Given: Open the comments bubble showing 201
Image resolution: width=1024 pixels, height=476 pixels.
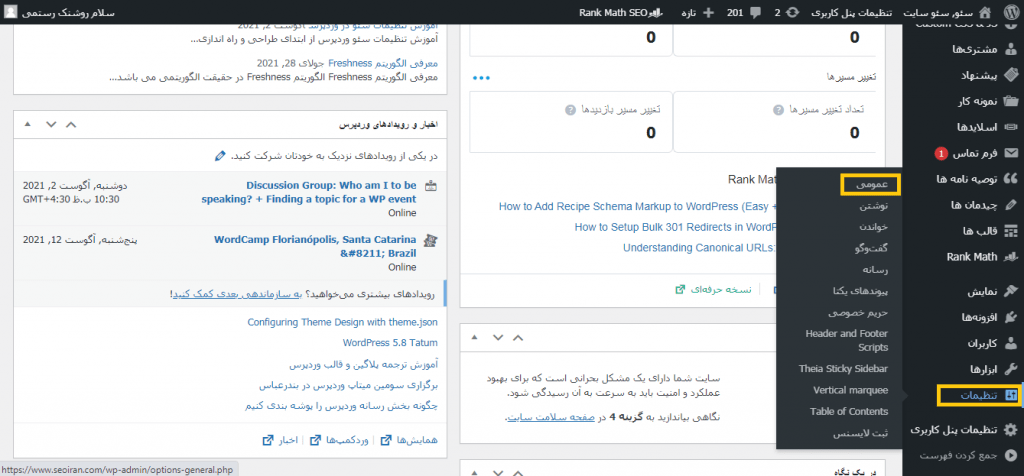Looking at the screenshot, I should (755, 12).
